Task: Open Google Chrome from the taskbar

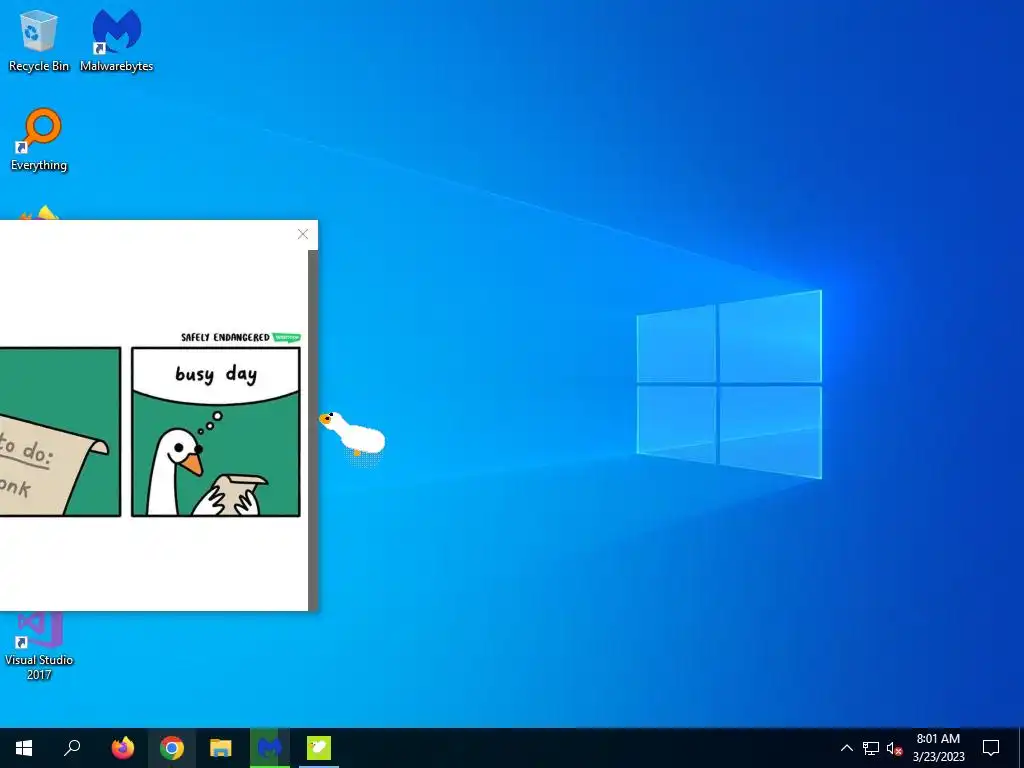Action: click(x=172, y=748)
